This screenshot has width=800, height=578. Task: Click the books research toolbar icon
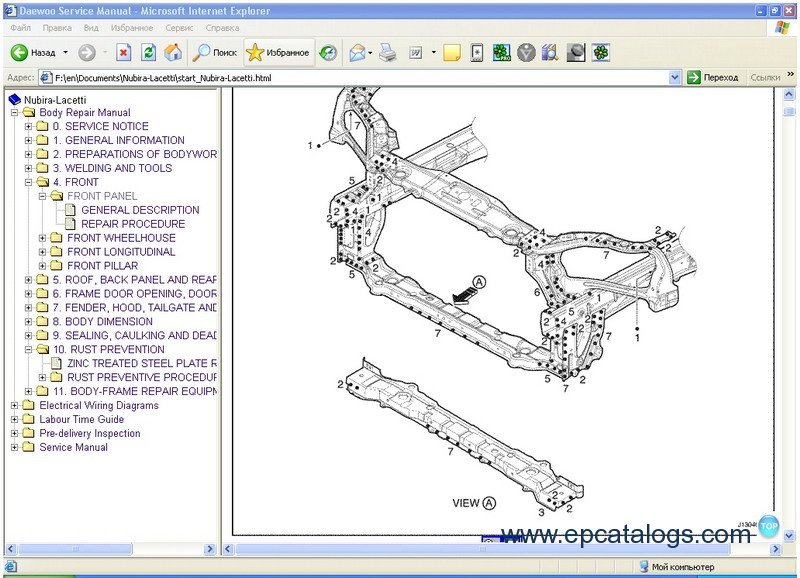tap(550, 53)
